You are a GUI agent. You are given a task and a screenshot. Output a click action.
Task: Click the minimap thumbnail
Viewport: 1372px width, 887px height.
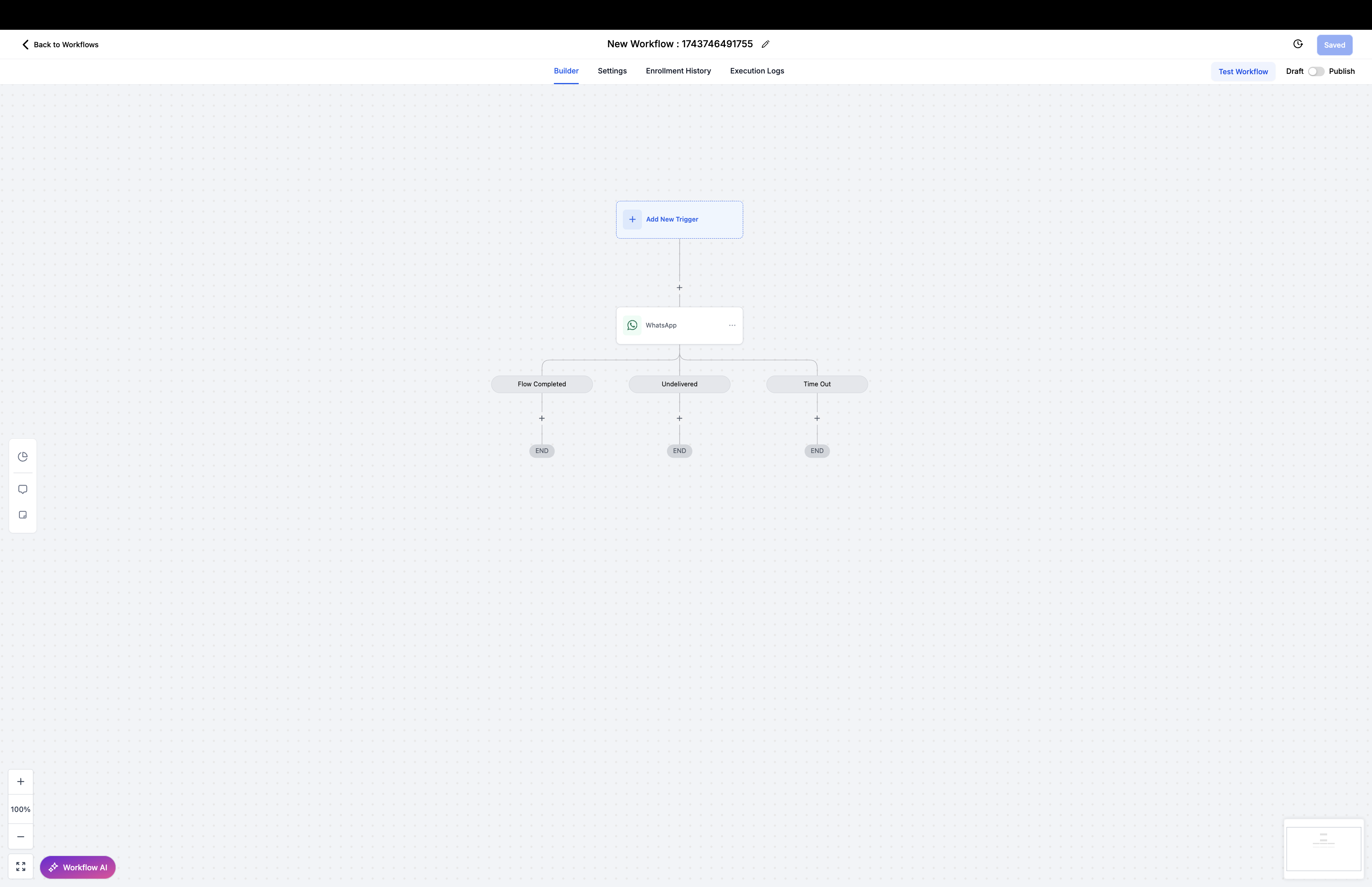coord(1323,848)
